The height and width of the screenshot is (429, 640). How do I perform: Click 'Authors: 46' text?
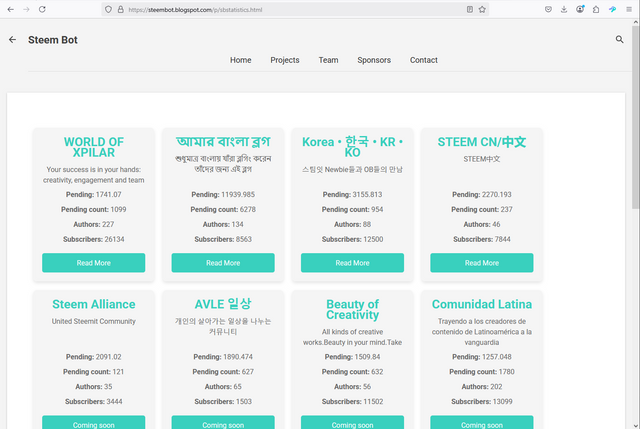(x=482, y=225)
